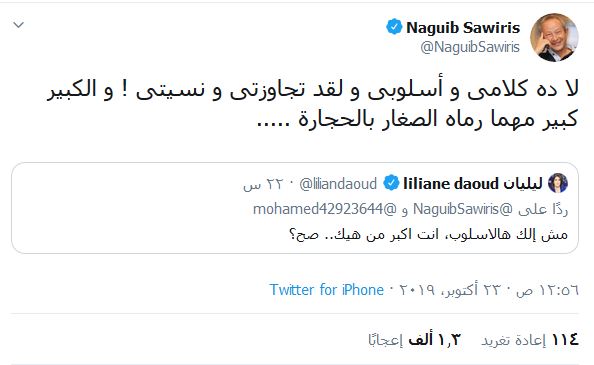This screenshot has height=365, width=594.
Task: Visit the @NaguibSawiris handle link
Action: 470,47
